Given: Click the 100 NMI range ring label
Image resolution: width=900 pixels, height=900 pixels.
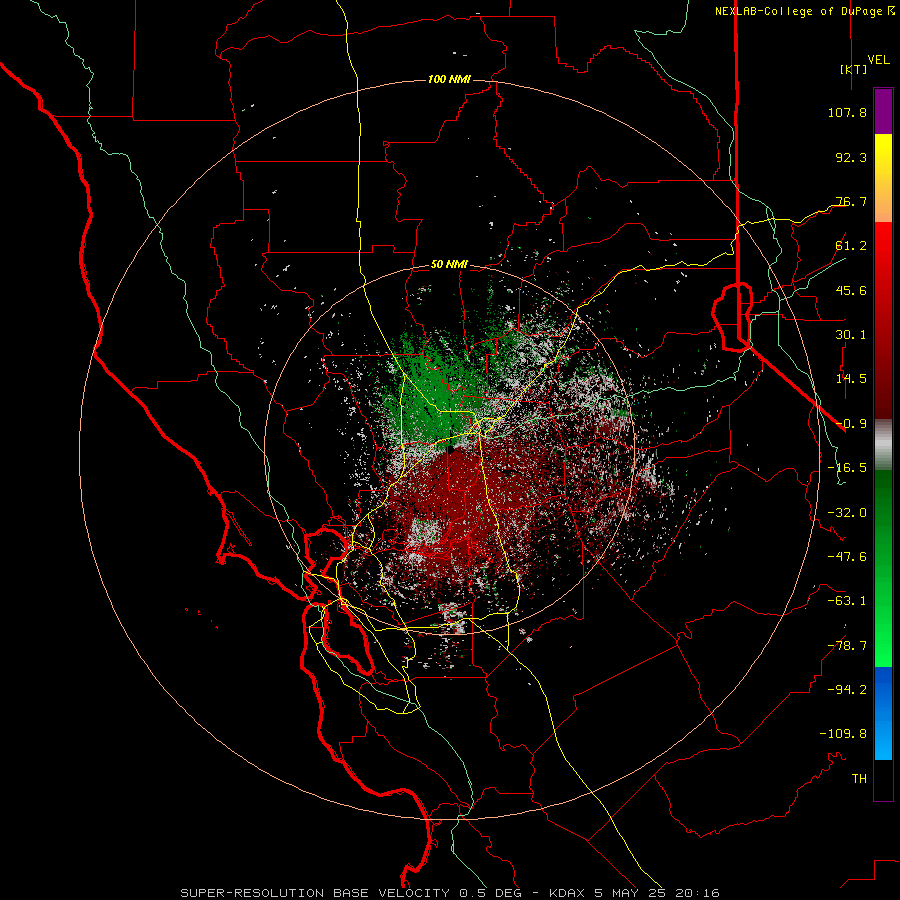Looking at the screenshot, I should pyautogui.click(x=449, y=79).
